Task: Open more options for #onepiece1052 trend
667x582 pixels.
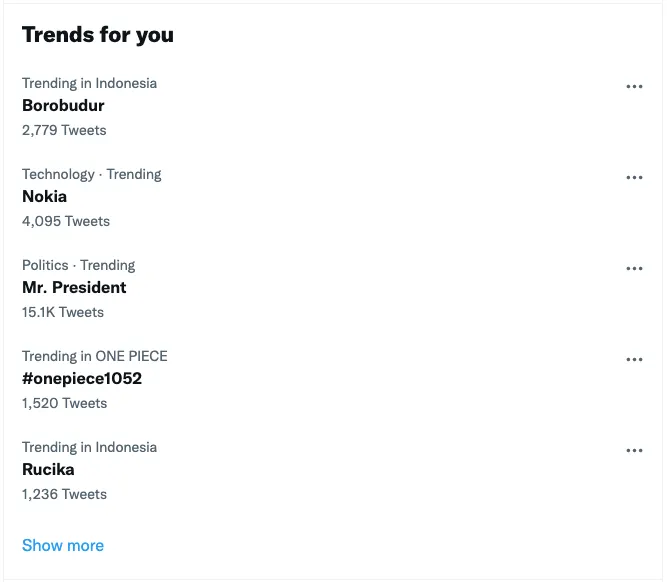Action: [634, 360]
